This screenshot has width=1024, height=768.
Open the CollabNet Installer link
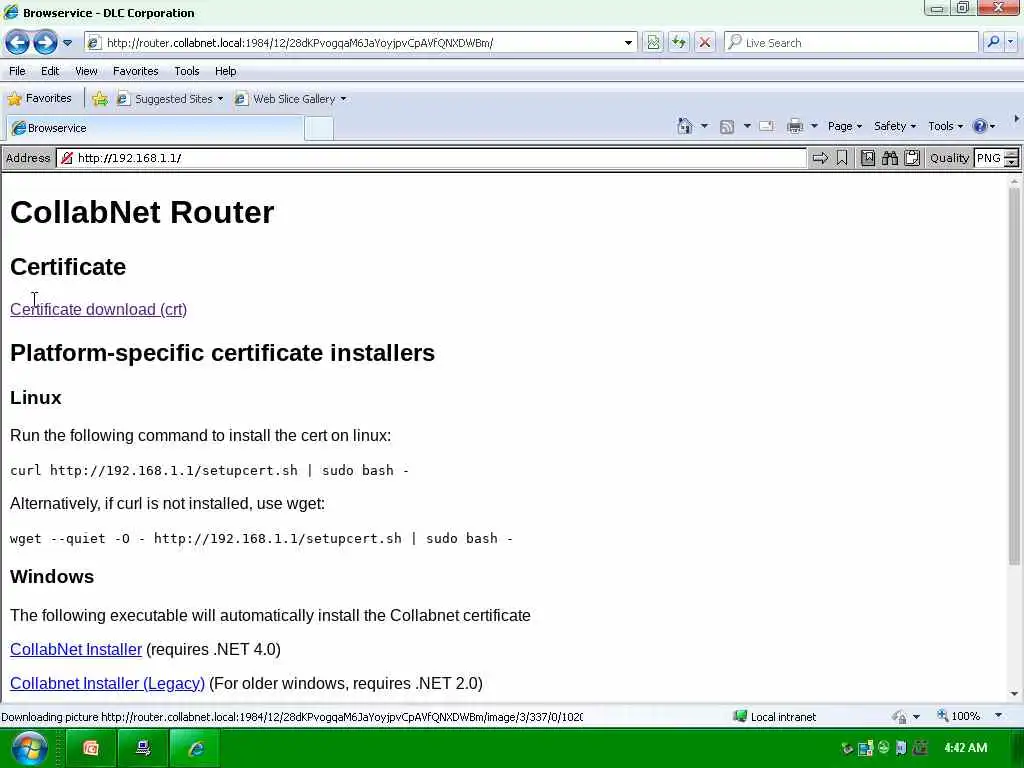tap(76, 649)
